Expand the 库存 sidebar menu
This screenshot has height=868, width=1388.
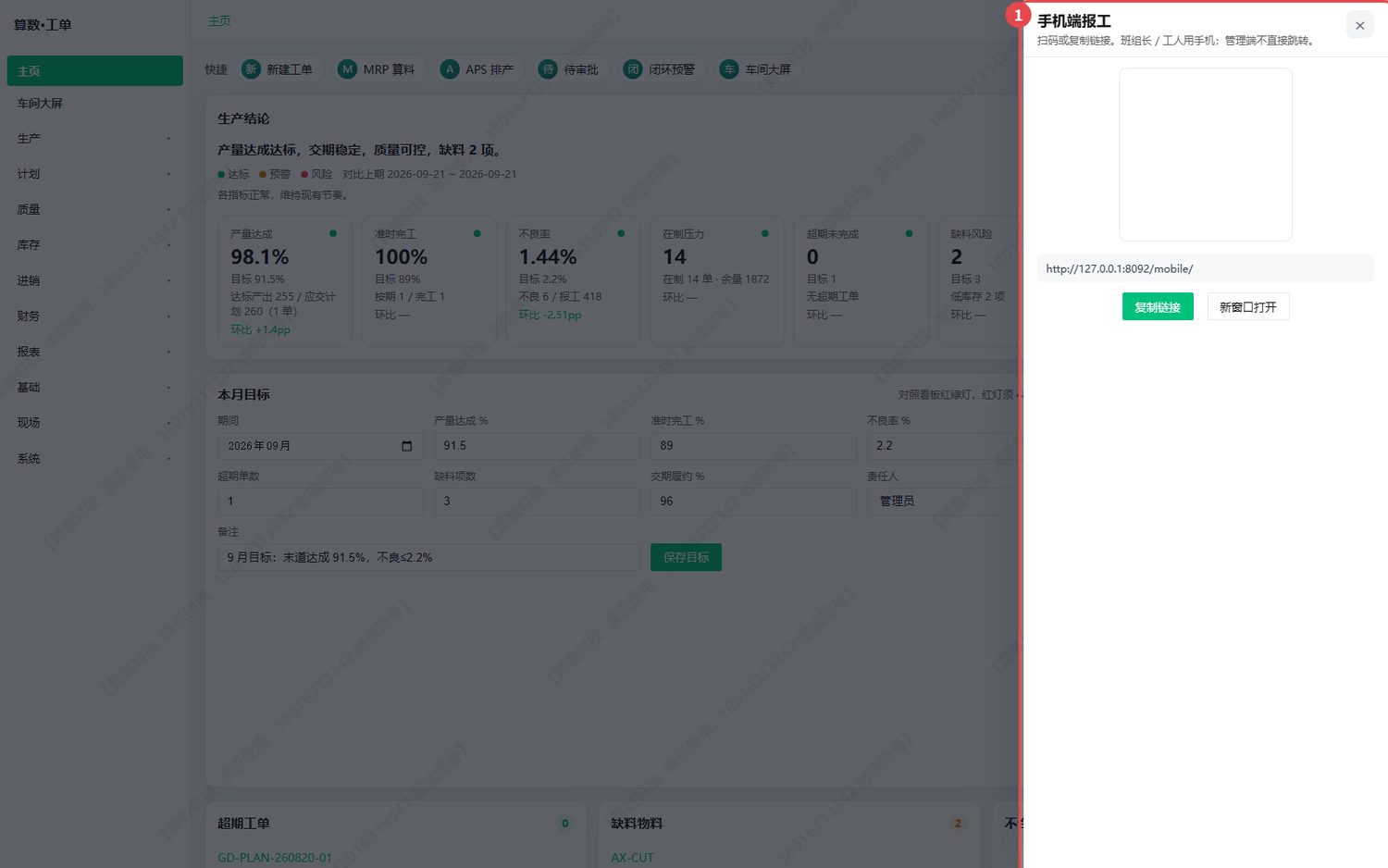94,245
